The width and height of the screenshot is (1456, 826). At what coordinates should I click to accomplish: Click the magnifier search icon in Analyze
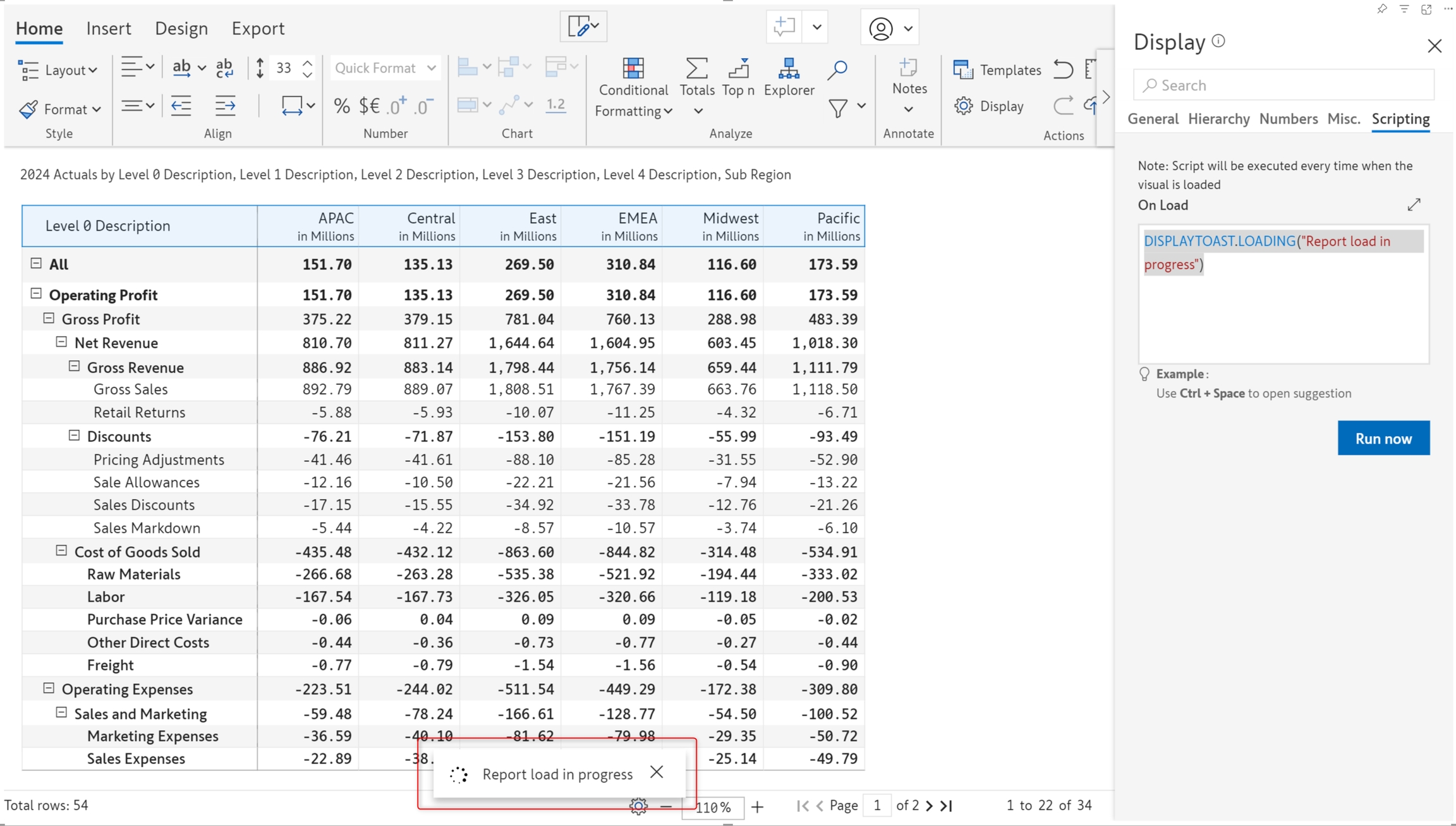coord(837,69)
